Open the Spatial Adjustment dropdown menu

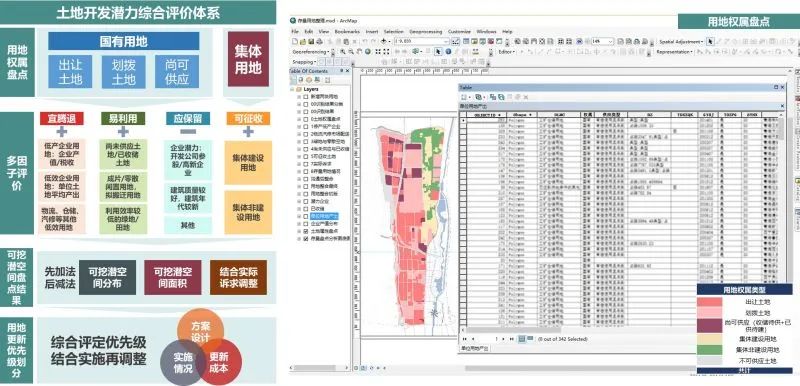681,41
